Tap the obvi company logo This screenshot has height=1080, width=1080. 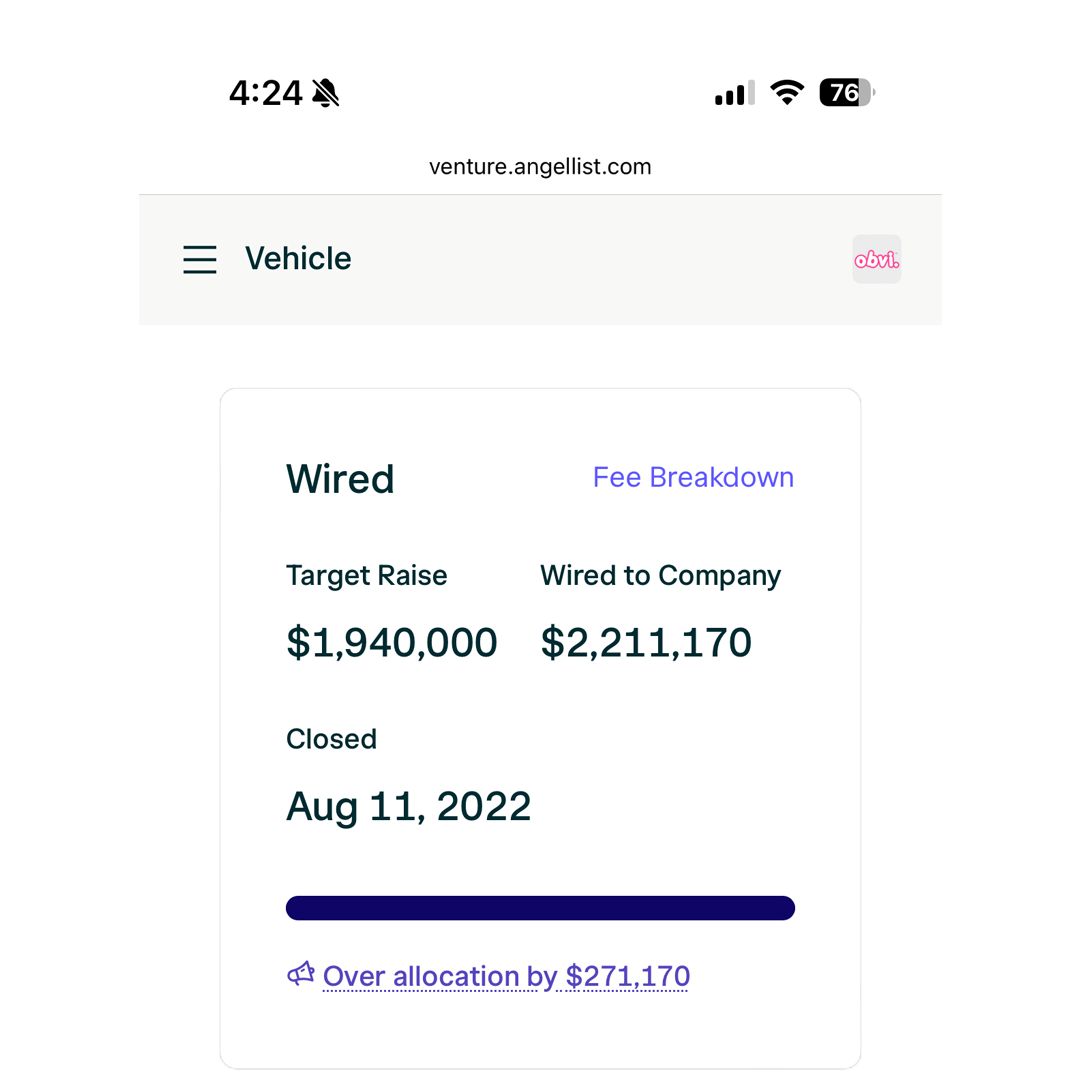876,259
